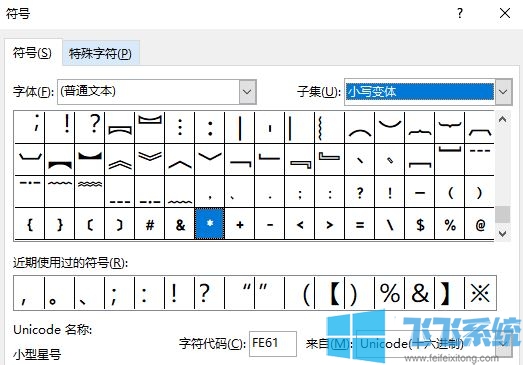Select the small right curly bracket symbol
The image size is (523, 365).
(x=59, y=224)
